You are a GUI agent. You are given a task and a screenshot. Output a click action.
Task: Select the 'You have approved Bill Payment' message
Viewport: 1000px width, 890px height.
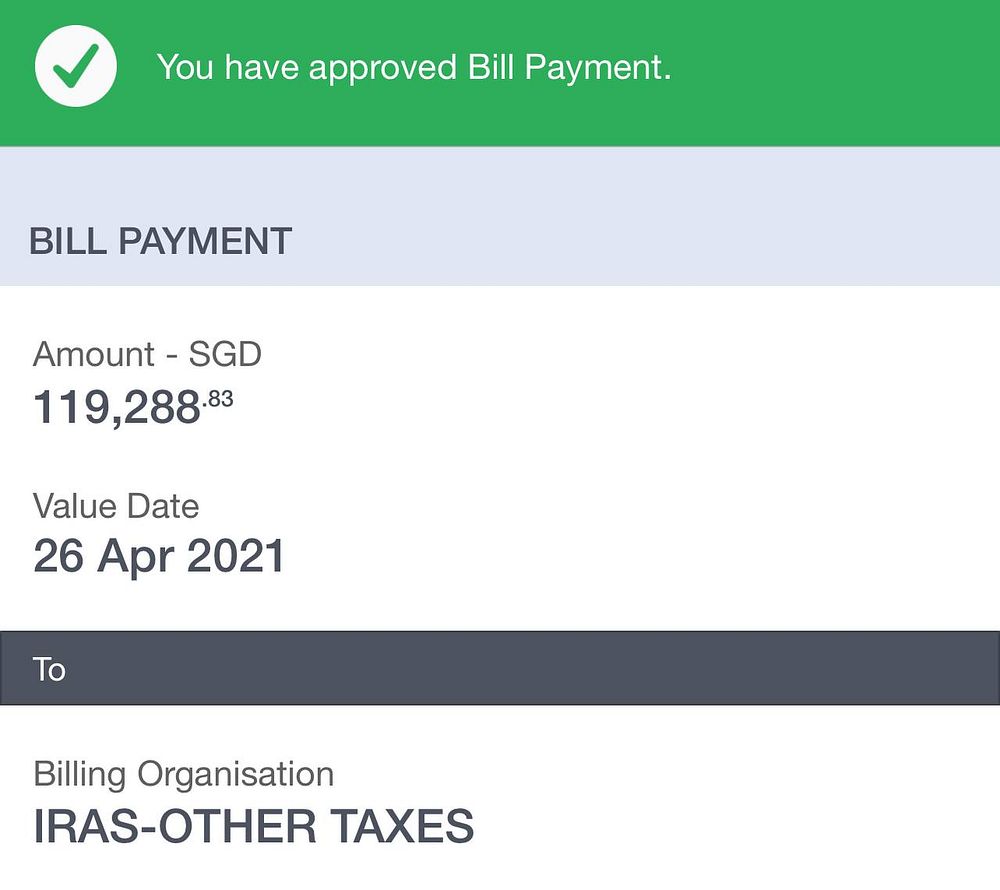pos(413,67)
